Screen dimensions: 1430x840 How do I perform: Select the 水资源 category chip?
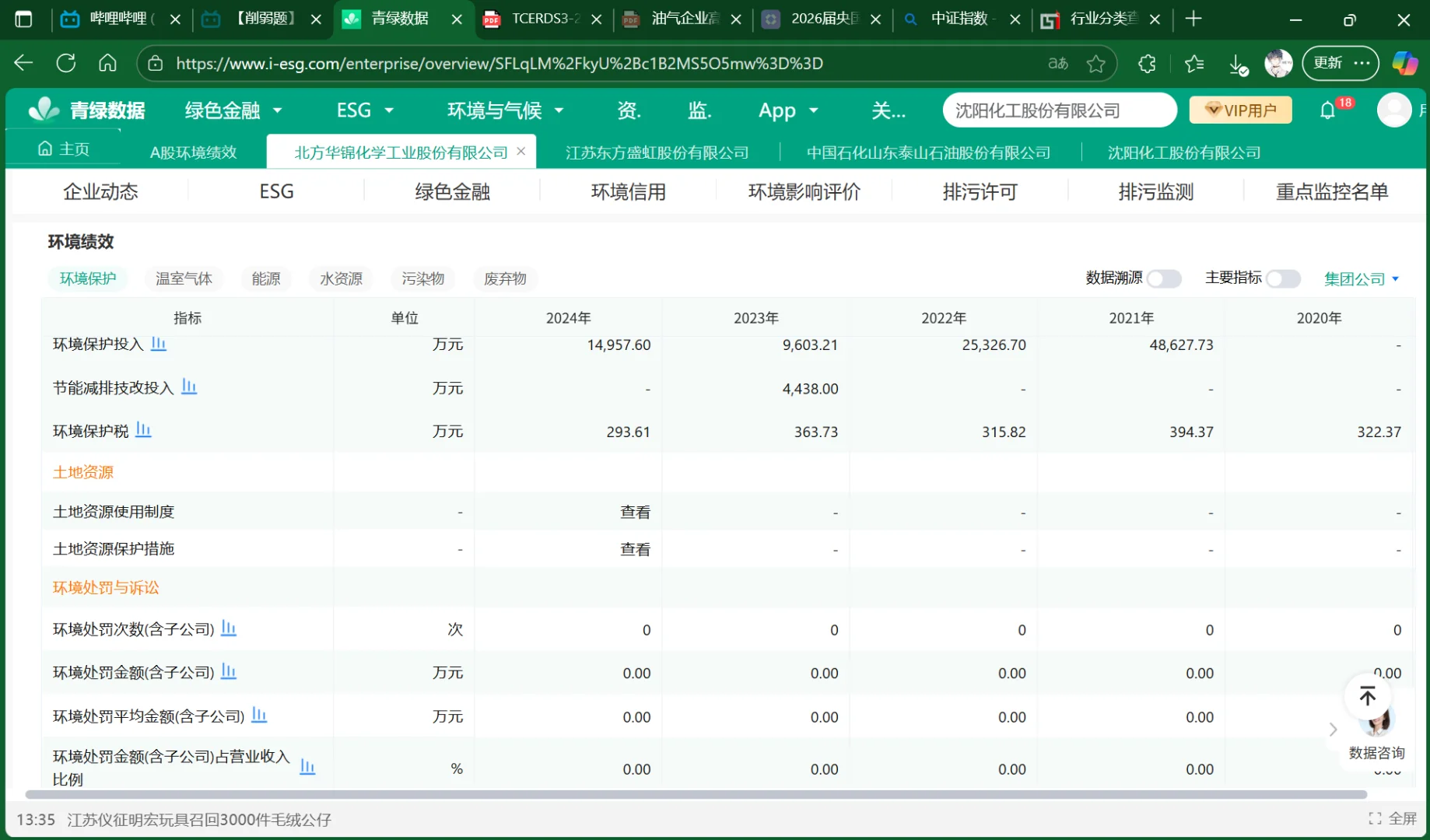341,278
